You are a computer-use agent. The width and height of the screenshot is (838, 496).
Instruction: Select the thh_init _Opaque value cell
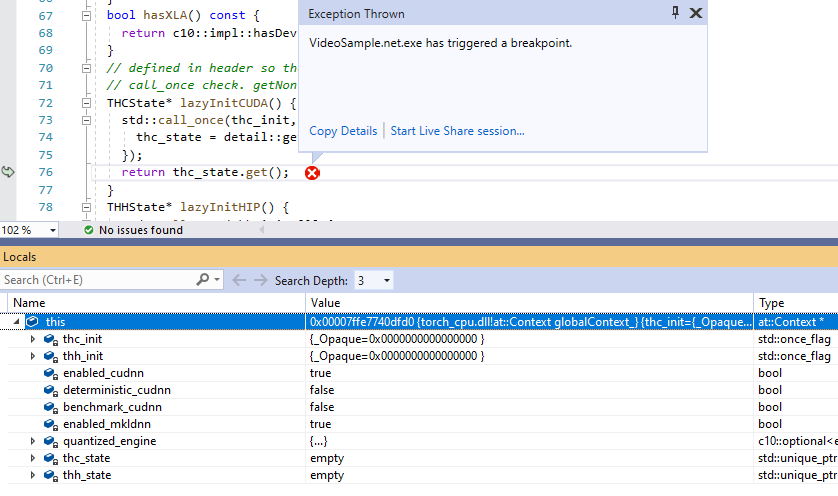[x=529, y=356]
